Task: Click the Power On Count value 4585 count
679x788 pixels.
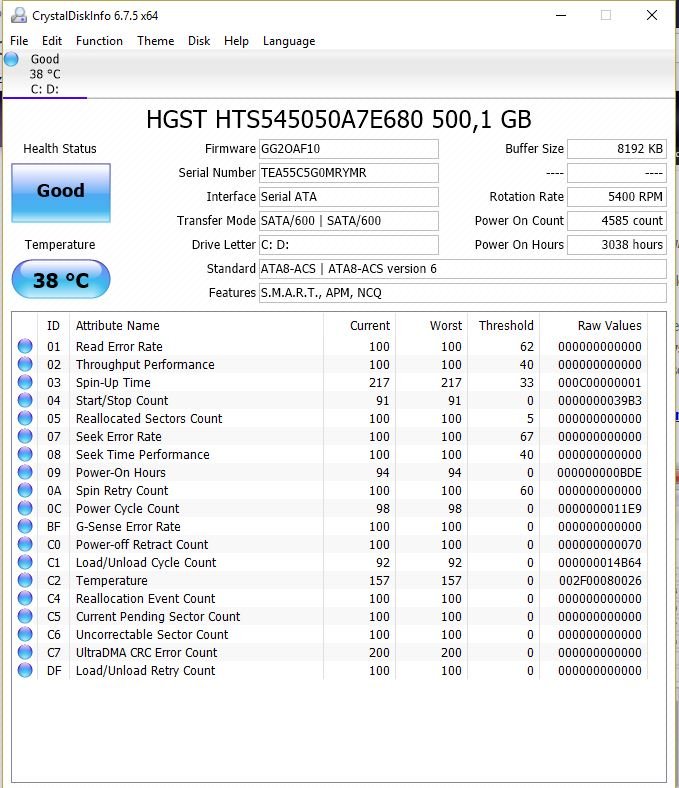Action: pos(617,221)
